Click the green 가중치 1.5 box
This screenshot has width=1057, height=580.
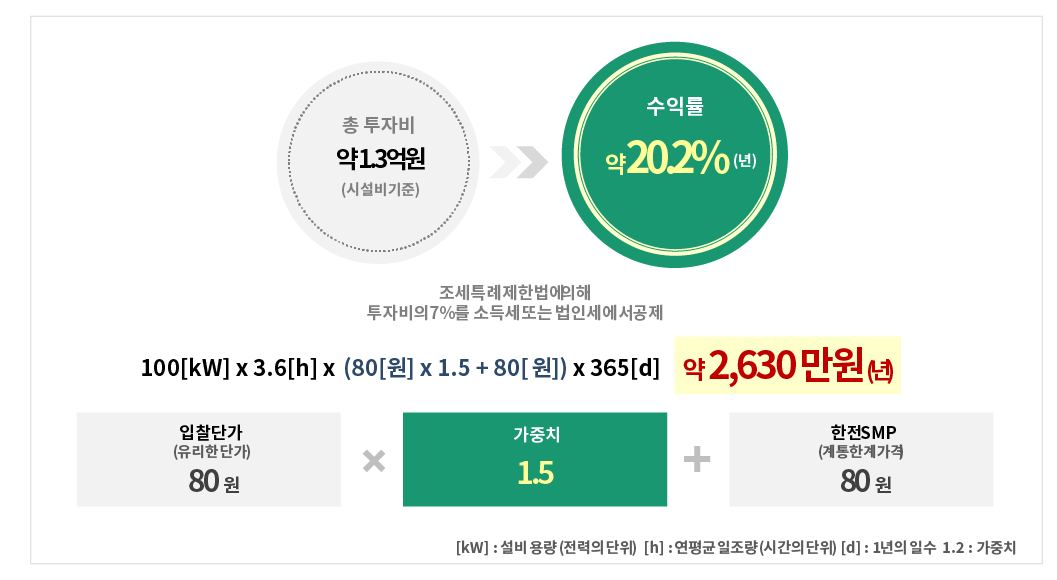coord(535,459)
